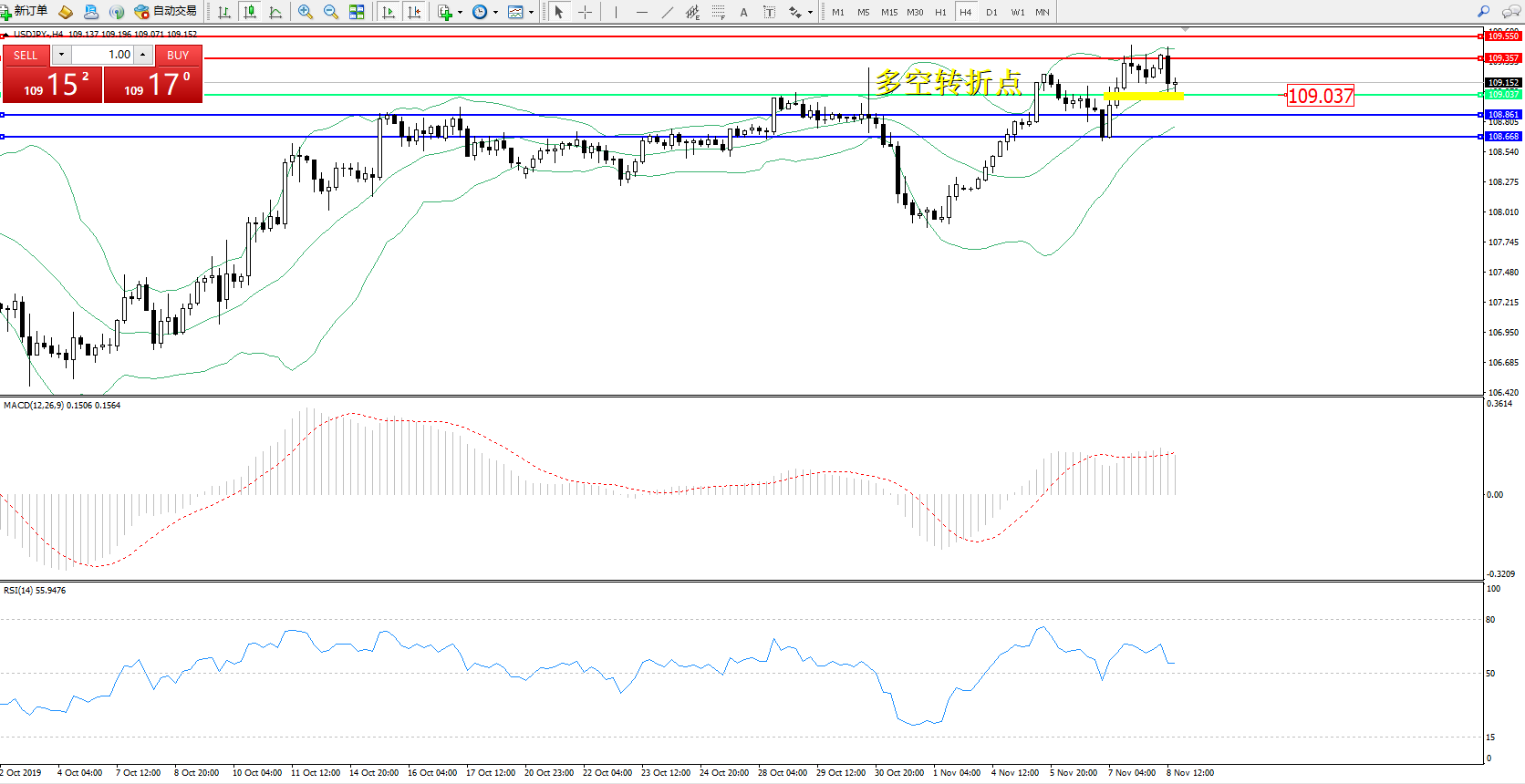Select the trendline drawing tool

tap(668, 12)
